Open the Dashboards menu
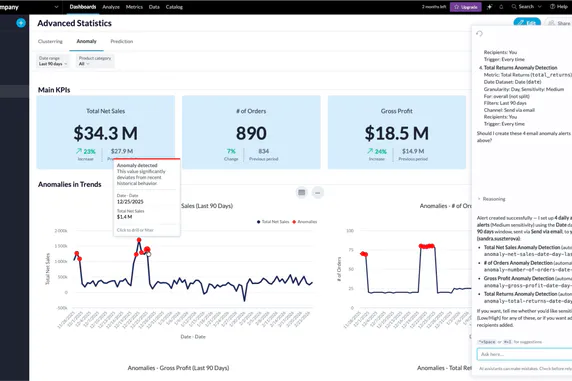572x381 pixels. point(83,7)
